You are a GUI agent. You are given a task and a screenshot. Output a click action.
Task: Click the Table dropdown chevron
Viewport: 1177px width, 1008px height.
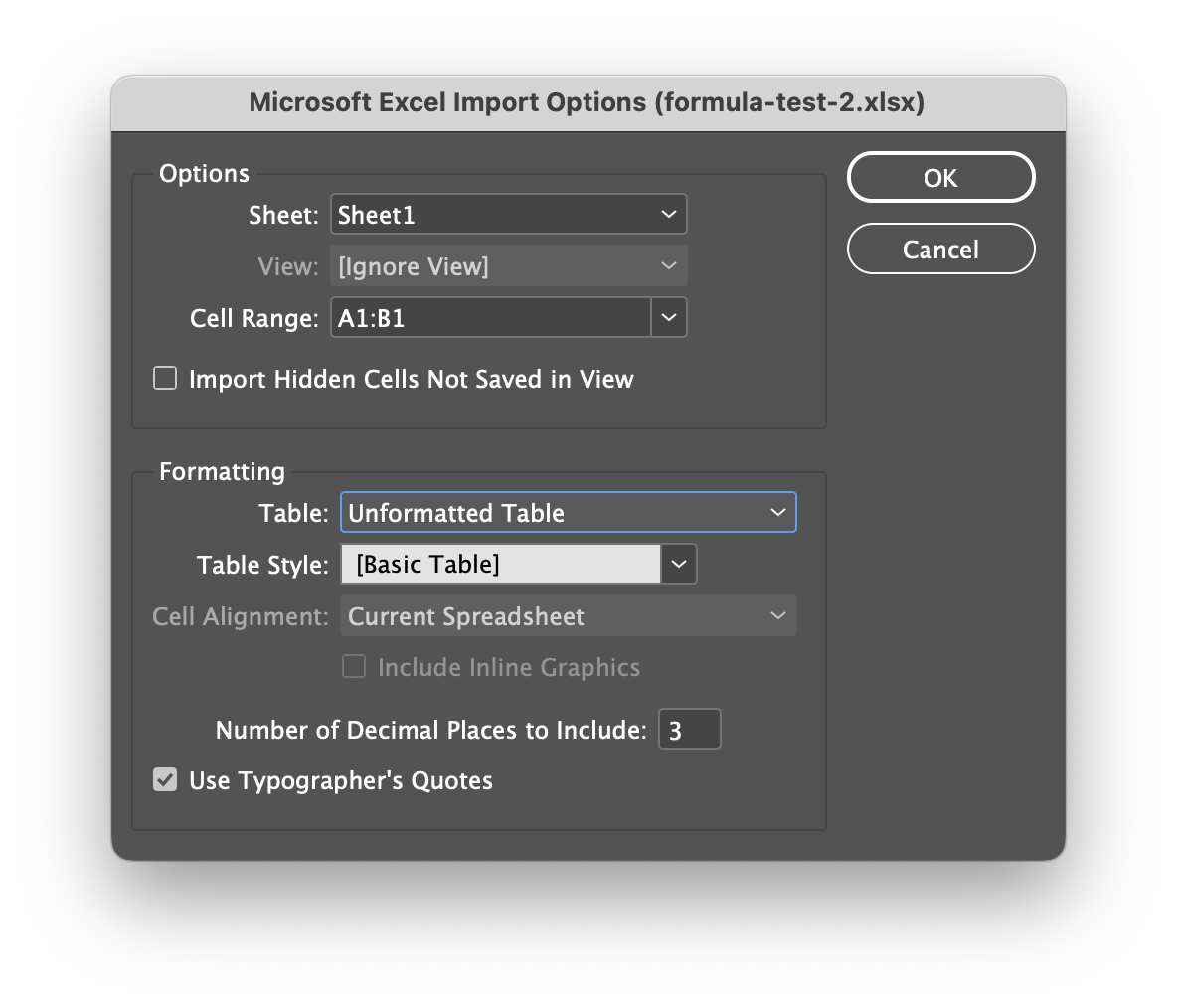click(778, 511)
